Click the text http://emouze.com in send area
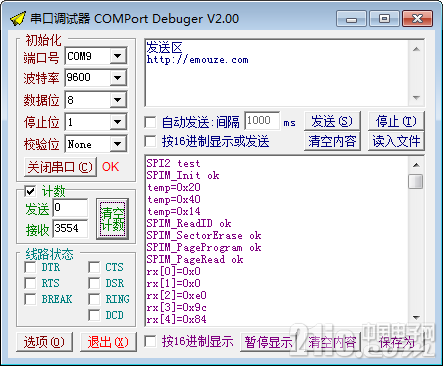443x366 pixels. tap(198, 60)
